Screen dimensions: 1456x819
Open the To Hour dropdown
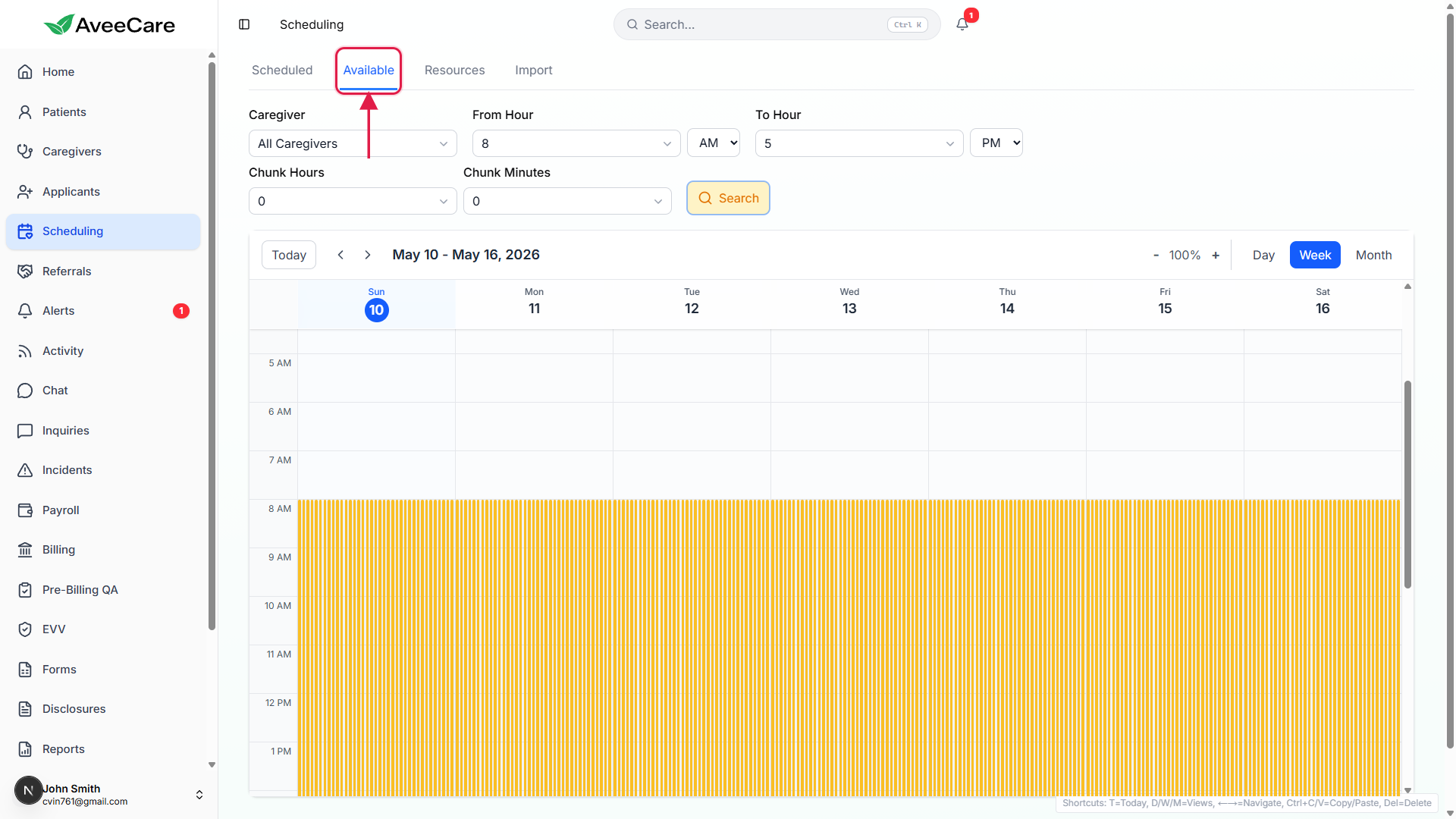[859, 143]
